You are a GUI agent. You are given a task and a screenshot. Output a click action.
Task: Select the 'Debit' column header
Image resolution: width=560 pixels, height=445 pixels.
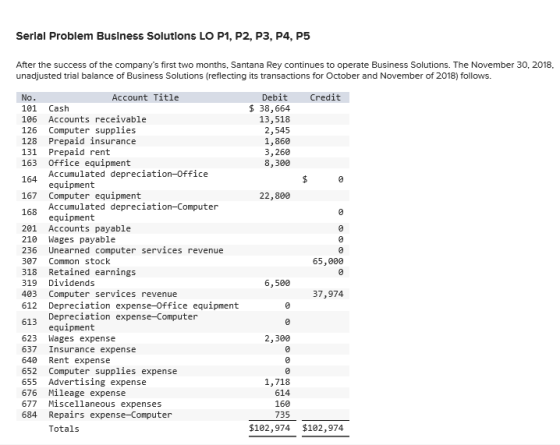pos(275,98)
